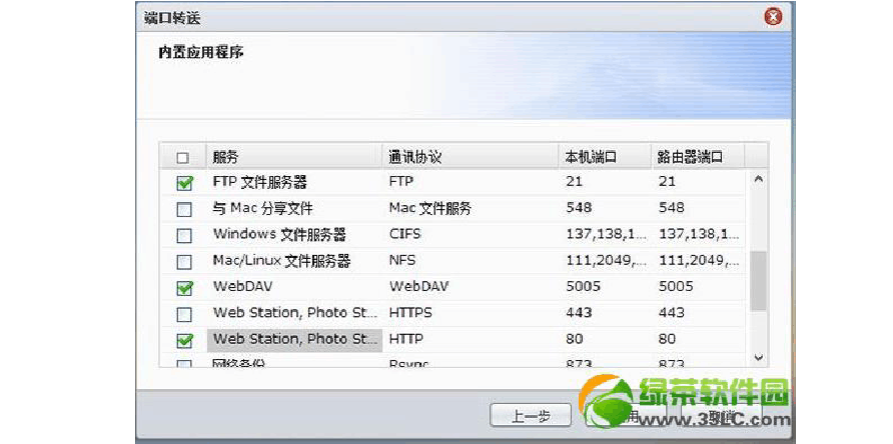Uncheck the FTP 文件服务器 checkbox
Screen dimensions: 893x444
[x=184, y=183]
